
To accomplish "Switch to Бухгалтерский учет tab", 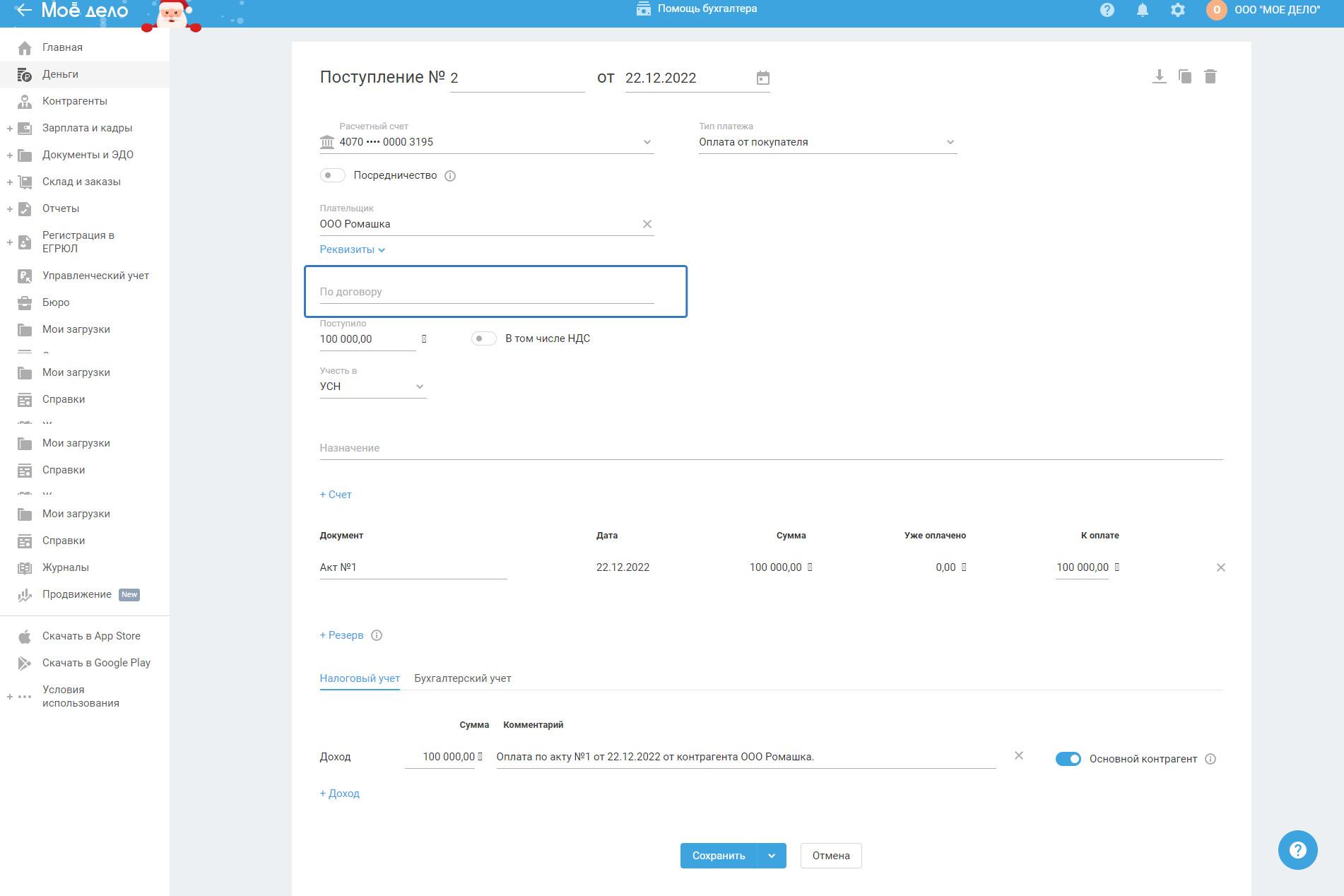I will tap(462, 678).
